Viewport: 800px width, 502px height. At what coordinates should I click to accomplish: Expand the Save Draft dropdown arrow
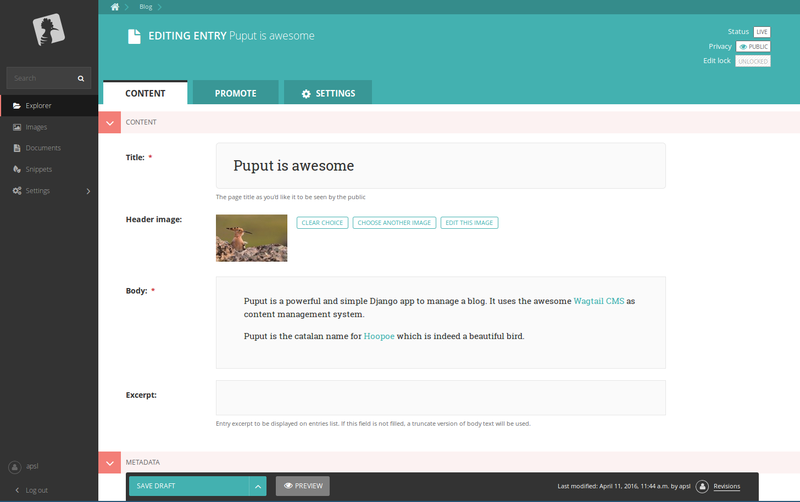pyautogui.click(x=258, y=486)
